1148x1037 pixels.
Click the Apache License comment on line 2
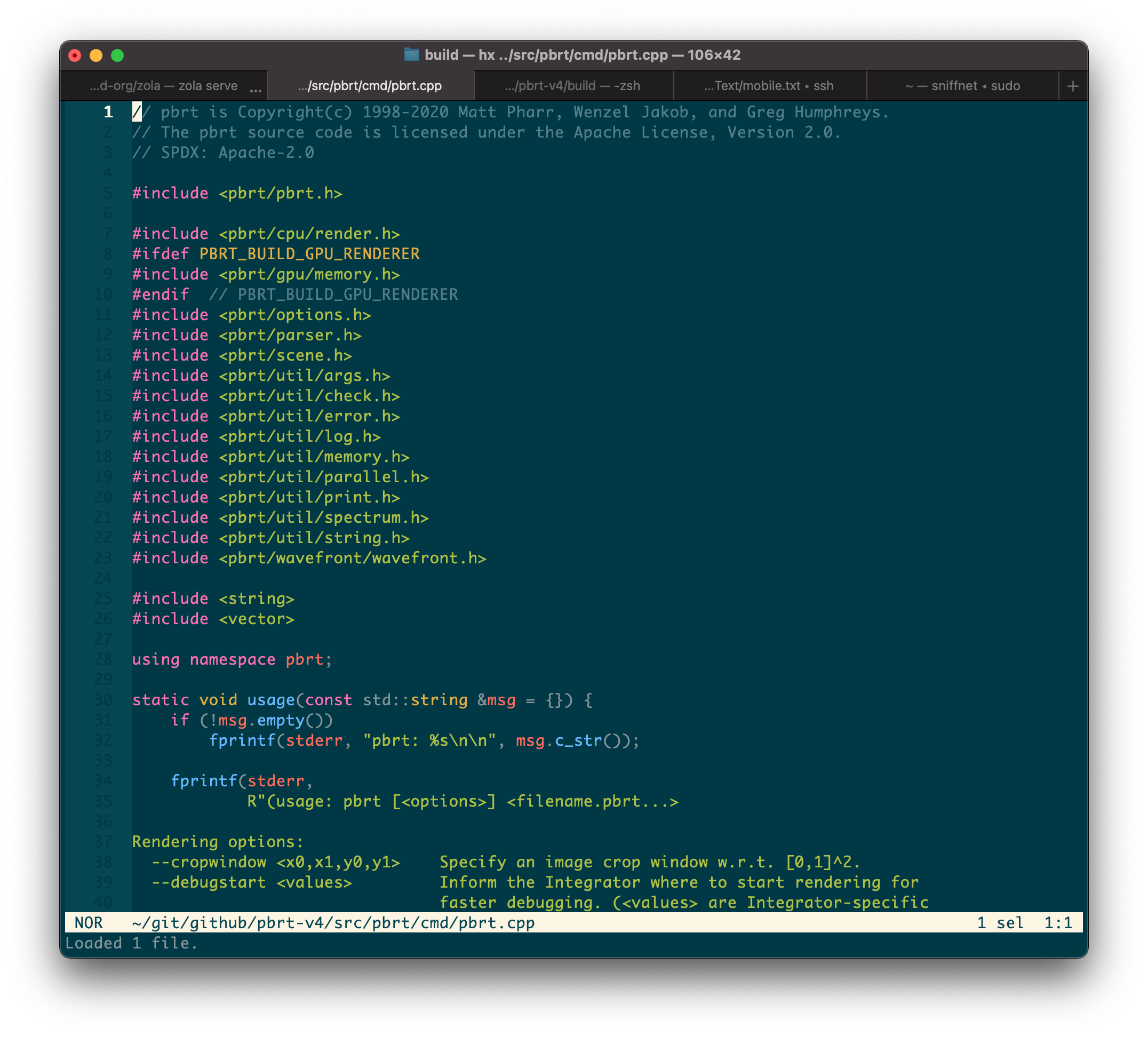(x=487, y=132)
